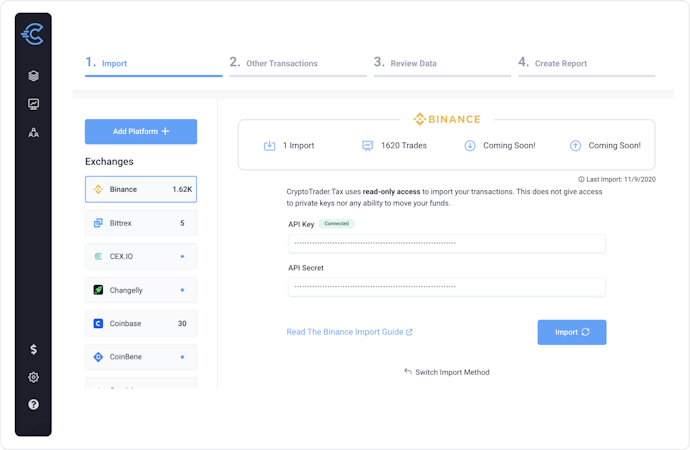Click the CoinBene logo icon
Image resolution: width=690 pixels, height=450 pixels.
[x=98, y=357]
